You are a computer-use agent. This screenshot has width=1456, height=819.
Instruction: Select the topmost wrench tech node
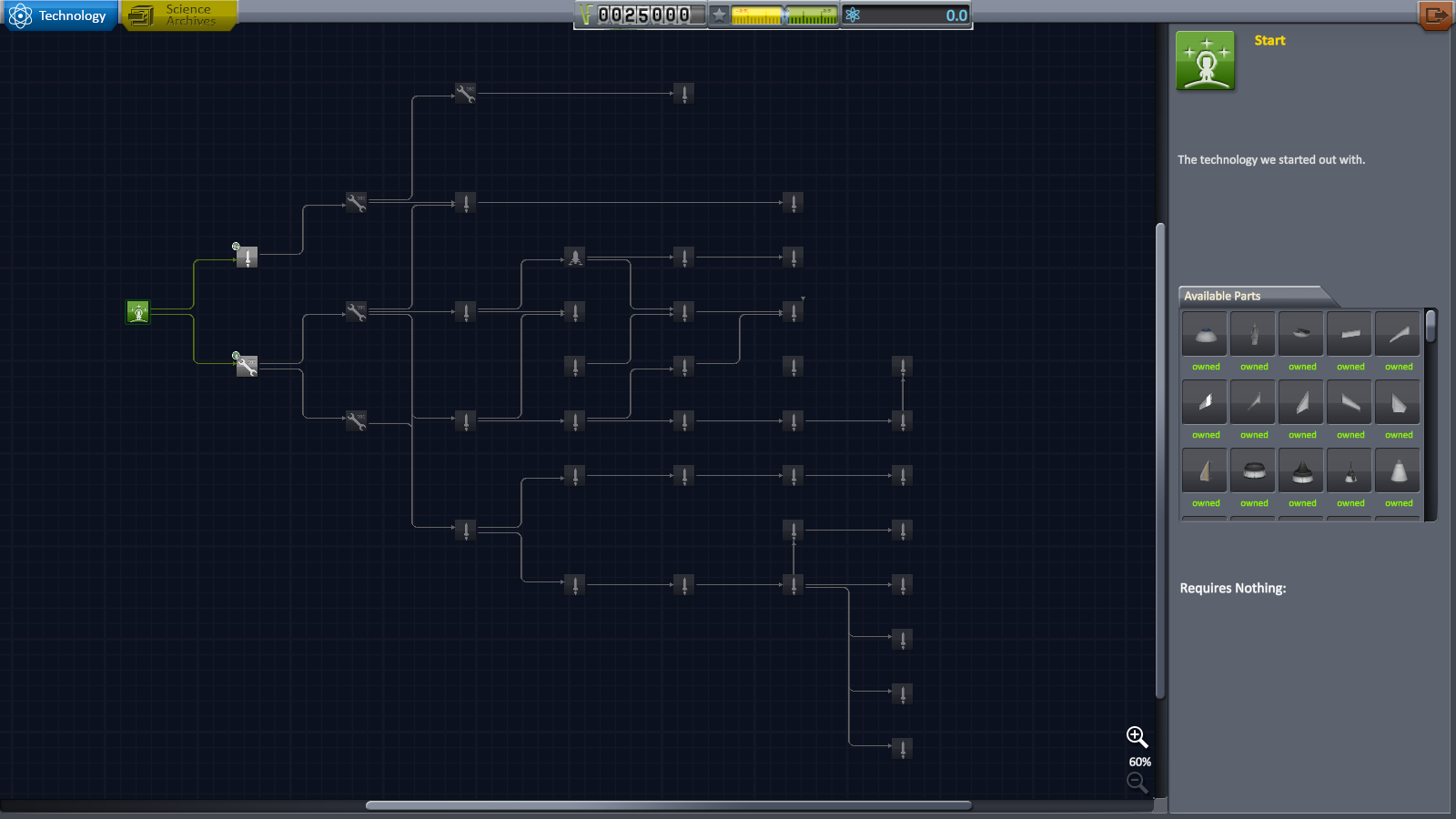click(x=465, y=93)
